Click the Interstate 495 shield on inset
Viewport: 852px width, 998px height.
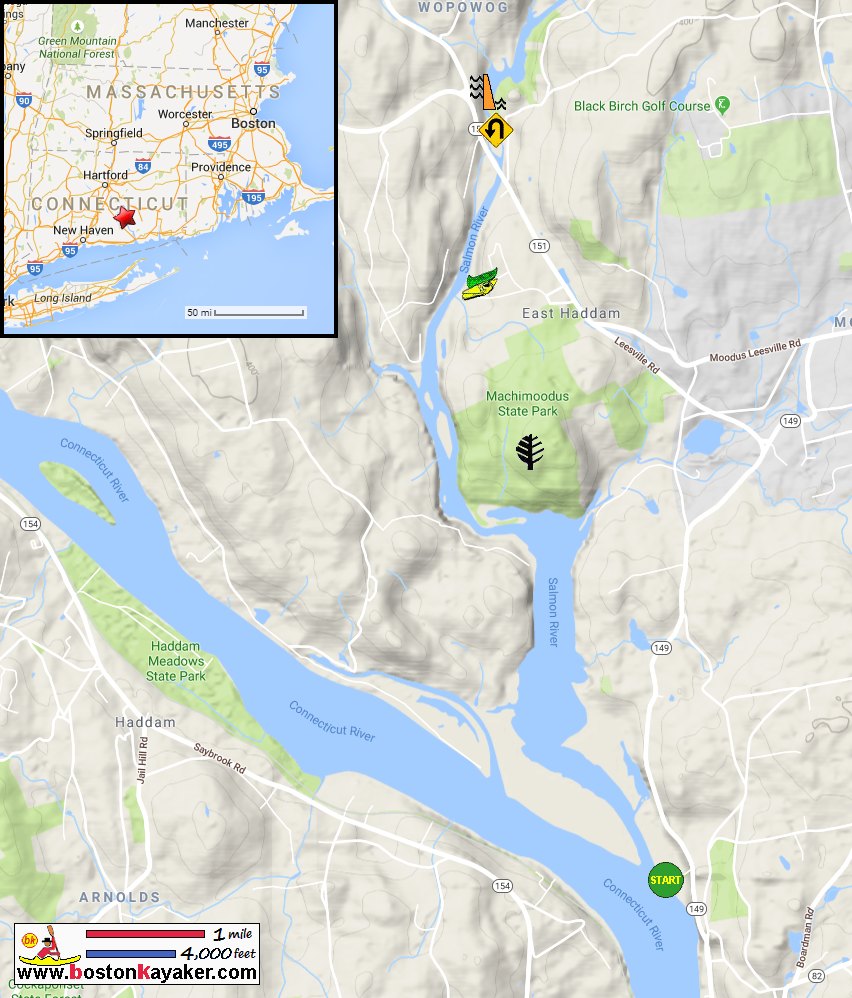coord(220,144)
